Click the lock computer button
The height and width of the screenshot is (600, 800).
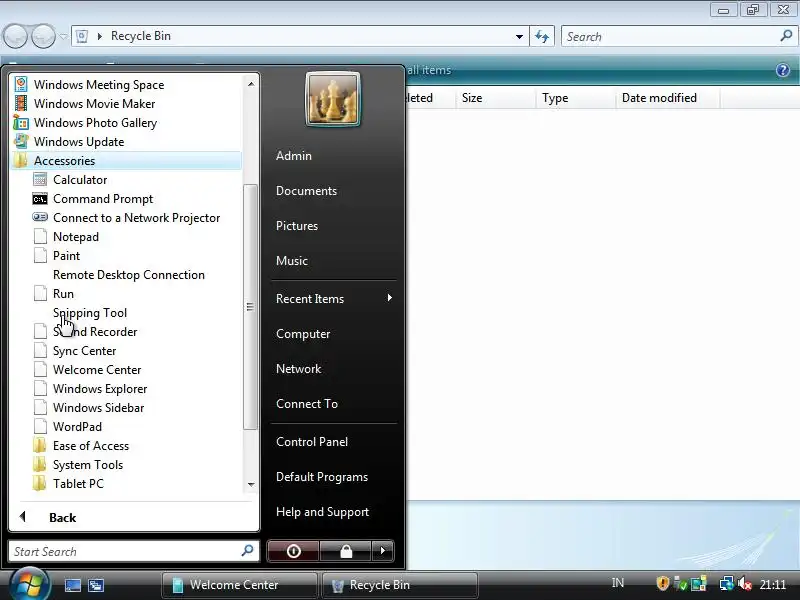coord(346,551)
